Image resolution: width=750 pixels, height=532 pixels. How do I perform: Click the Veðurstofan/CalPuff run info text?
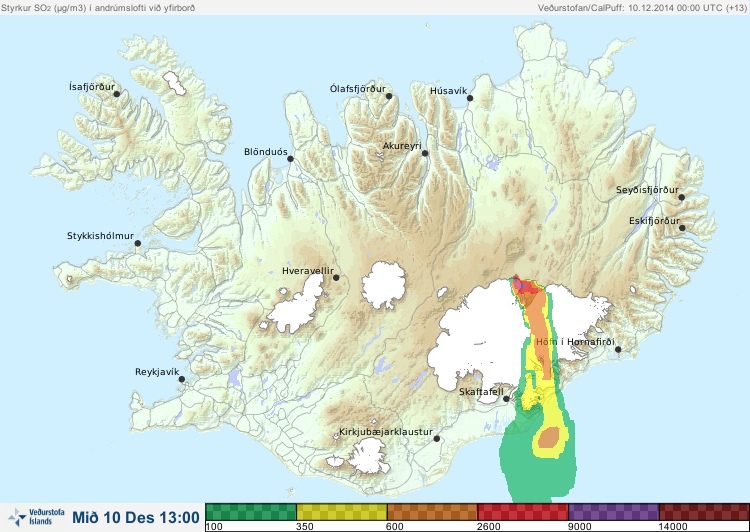(x=641, y=8)
